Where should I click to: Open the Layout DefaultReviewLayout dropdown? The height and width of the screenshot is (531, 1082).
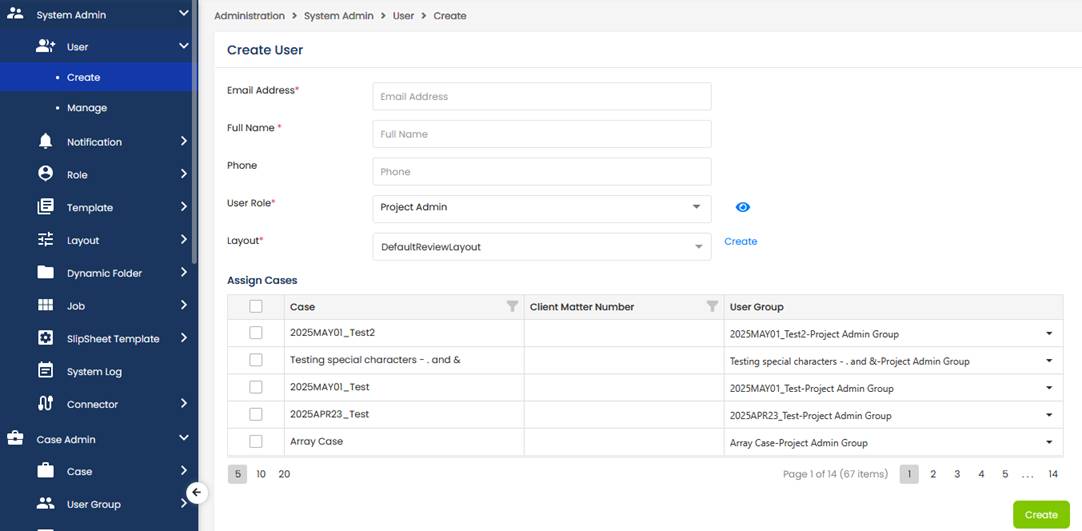point(542,246)
